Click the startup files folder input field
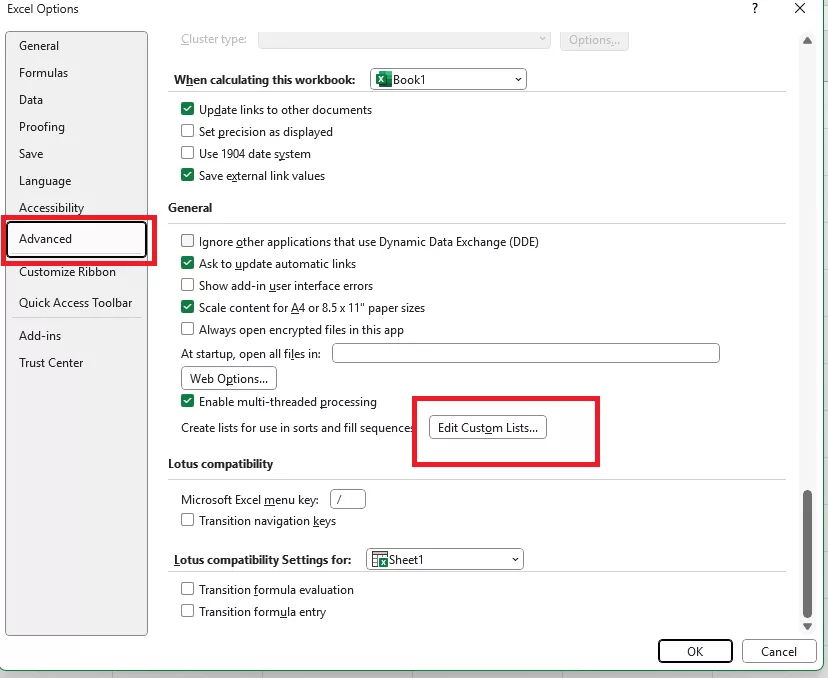The image size is (828, 678). (x=525, y=353)
